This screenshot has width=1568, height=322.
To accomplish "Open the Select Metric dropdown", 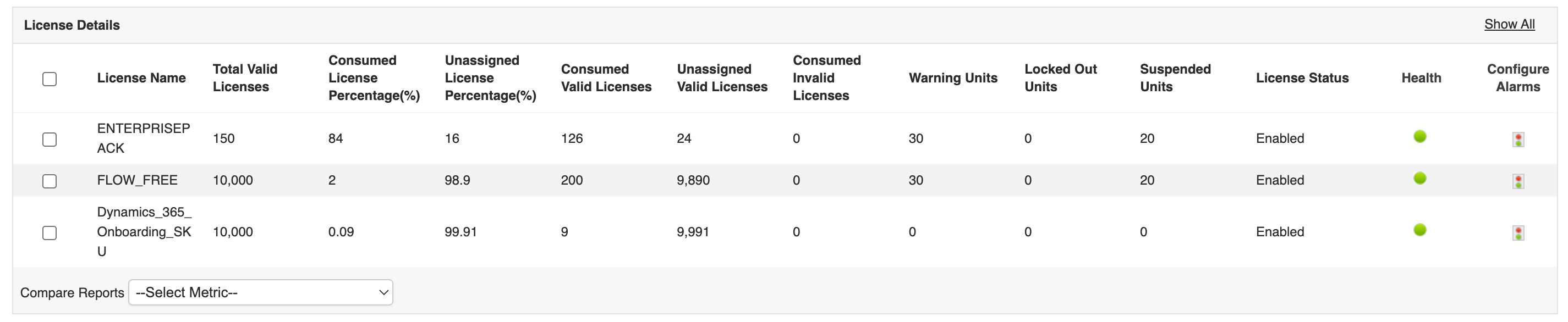I will pyautogui.click(x=261, y=292).
